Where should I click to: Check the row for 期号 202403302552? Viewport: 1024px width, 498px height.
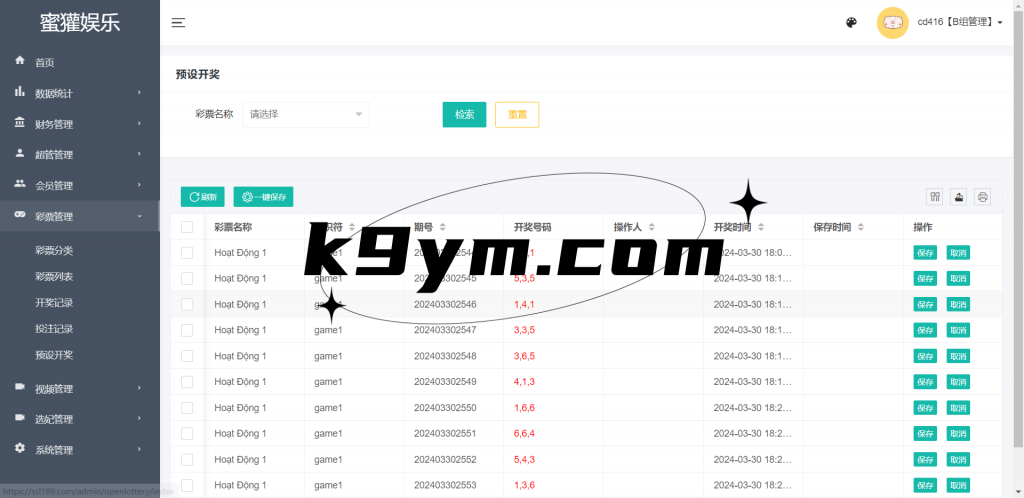(x=187, y=459)
